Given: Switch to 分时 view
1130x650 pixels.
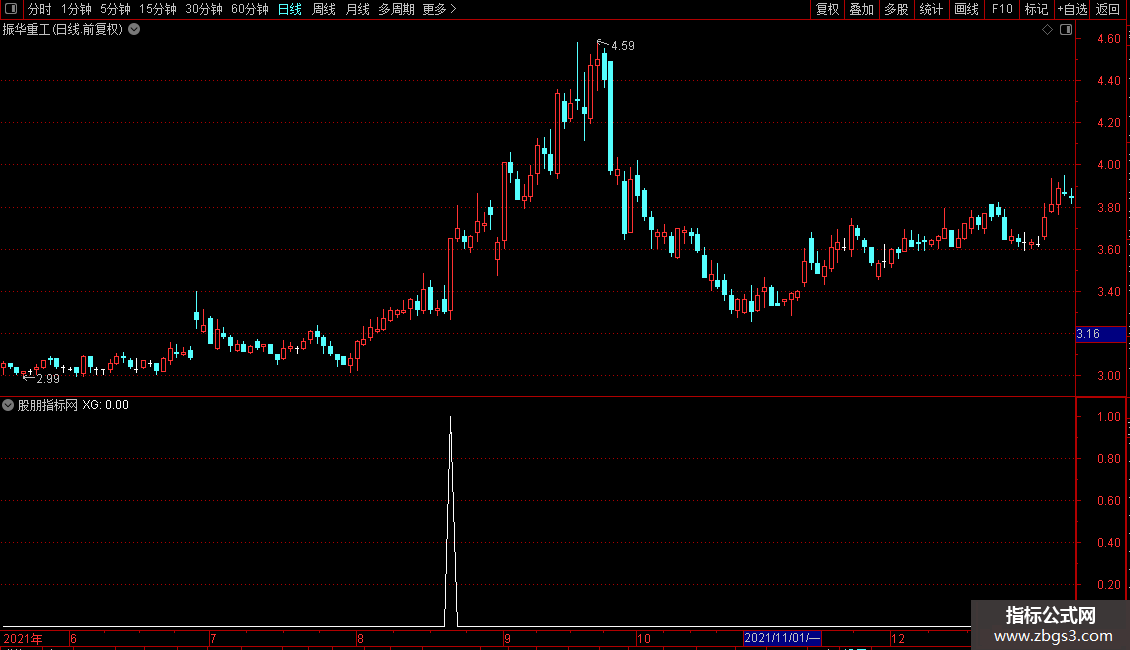Looking at the screenshot, I should [x=40, y=9].
